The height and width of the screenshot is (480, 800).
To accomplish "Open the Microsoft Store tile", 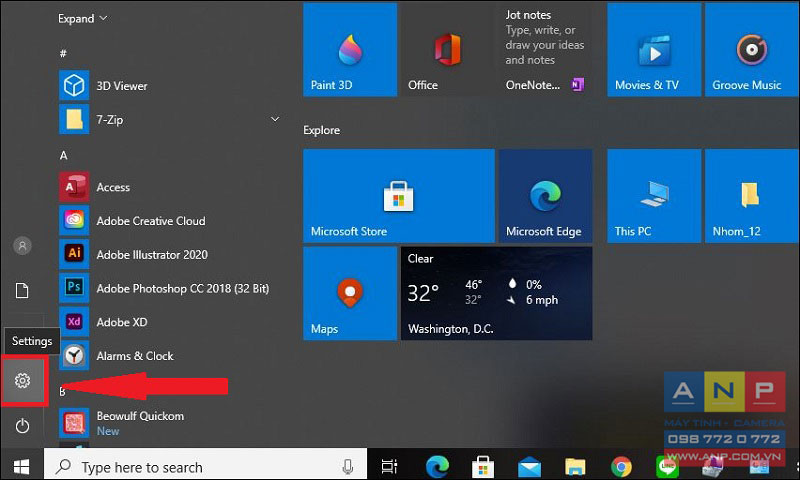I will point(398,196).
